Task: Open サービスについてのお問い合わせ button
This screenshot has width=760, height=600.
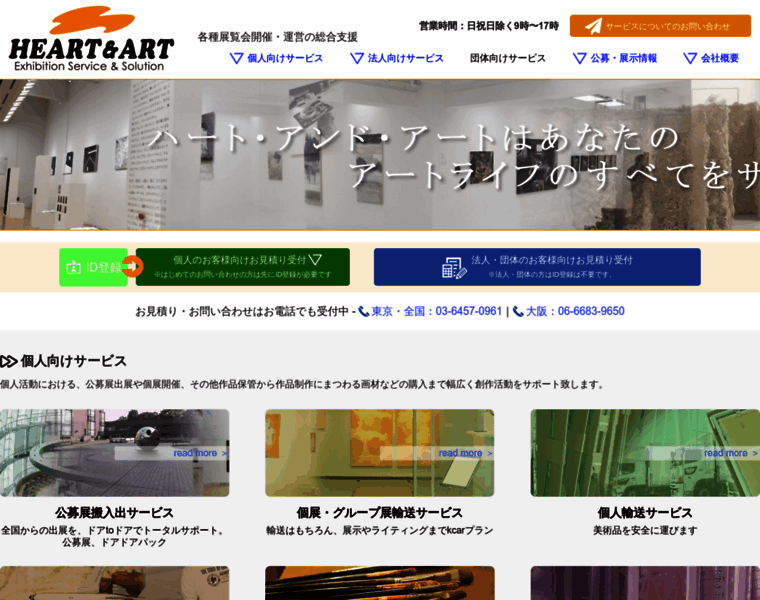Action: (660, 26)
